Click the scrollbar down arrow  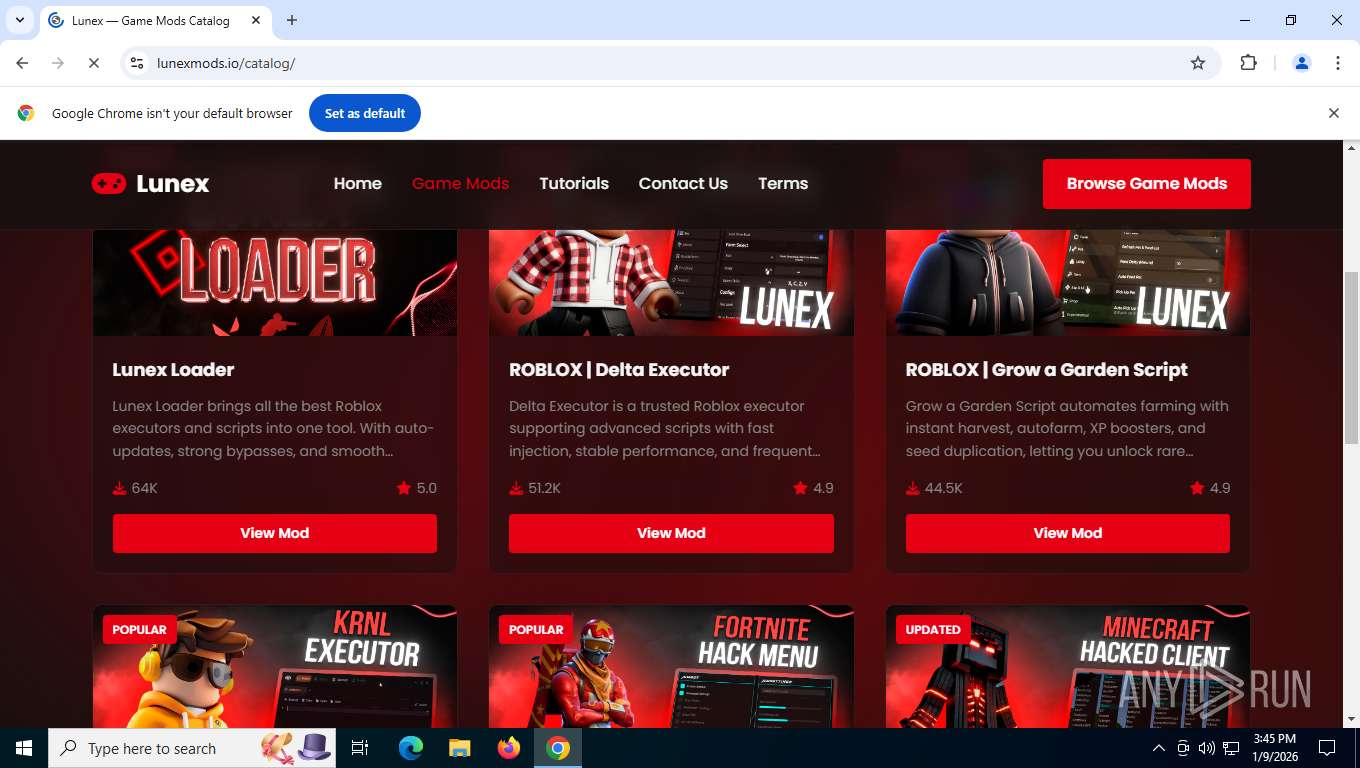(x=1351, y=719)
